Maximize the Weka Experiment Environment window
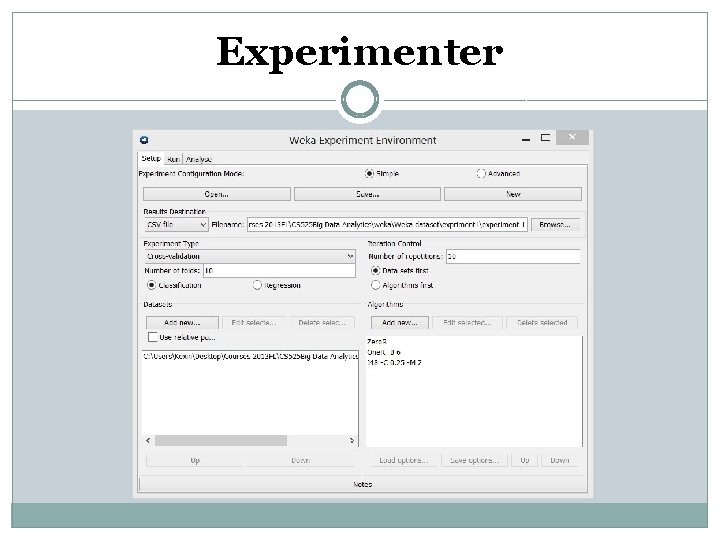The height and width of the screenshot is (540, 720). pos(546,138)
